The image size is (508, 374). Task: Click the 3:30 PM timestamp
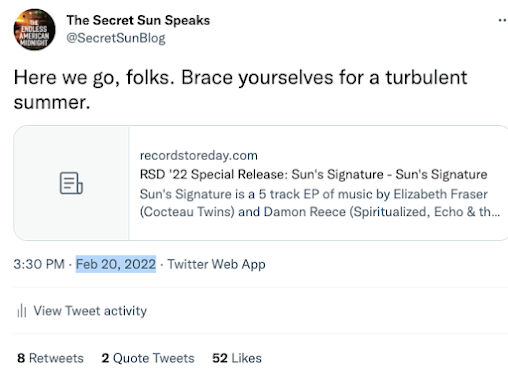point(39,264)
